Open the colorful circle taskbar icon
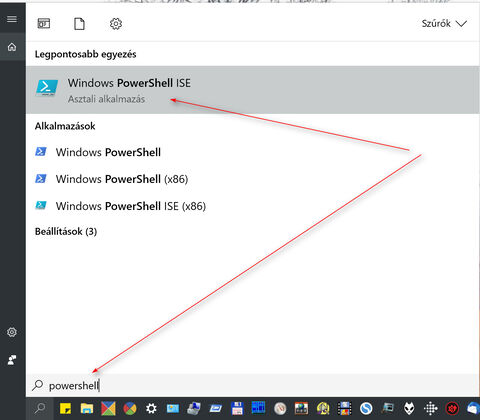This screenshot has height=420, width=480. coord(130,408)
